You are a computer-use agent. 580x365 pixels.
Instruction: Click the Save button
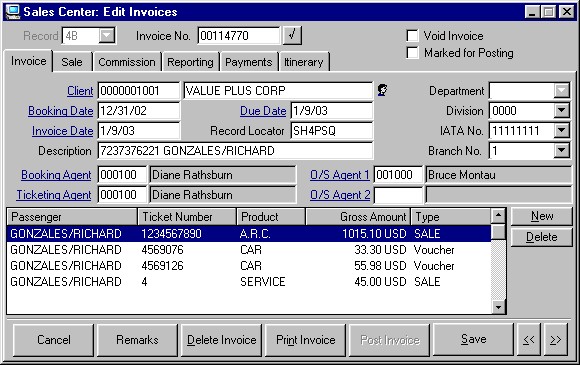pyautogui.click(x=473, y=339)
